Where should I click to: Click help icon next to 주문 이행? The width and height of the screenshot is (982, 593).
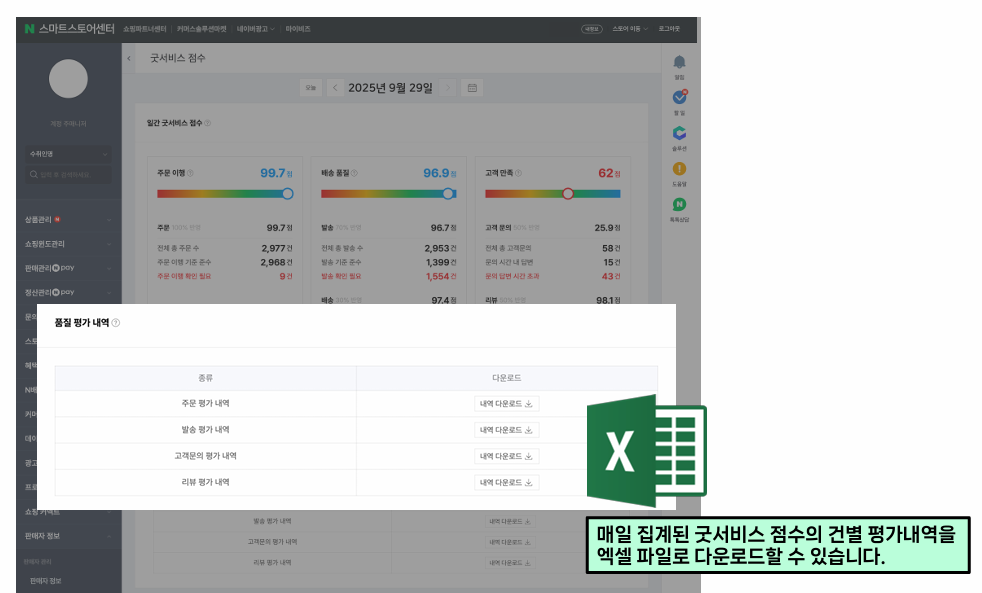click(190, 173)
